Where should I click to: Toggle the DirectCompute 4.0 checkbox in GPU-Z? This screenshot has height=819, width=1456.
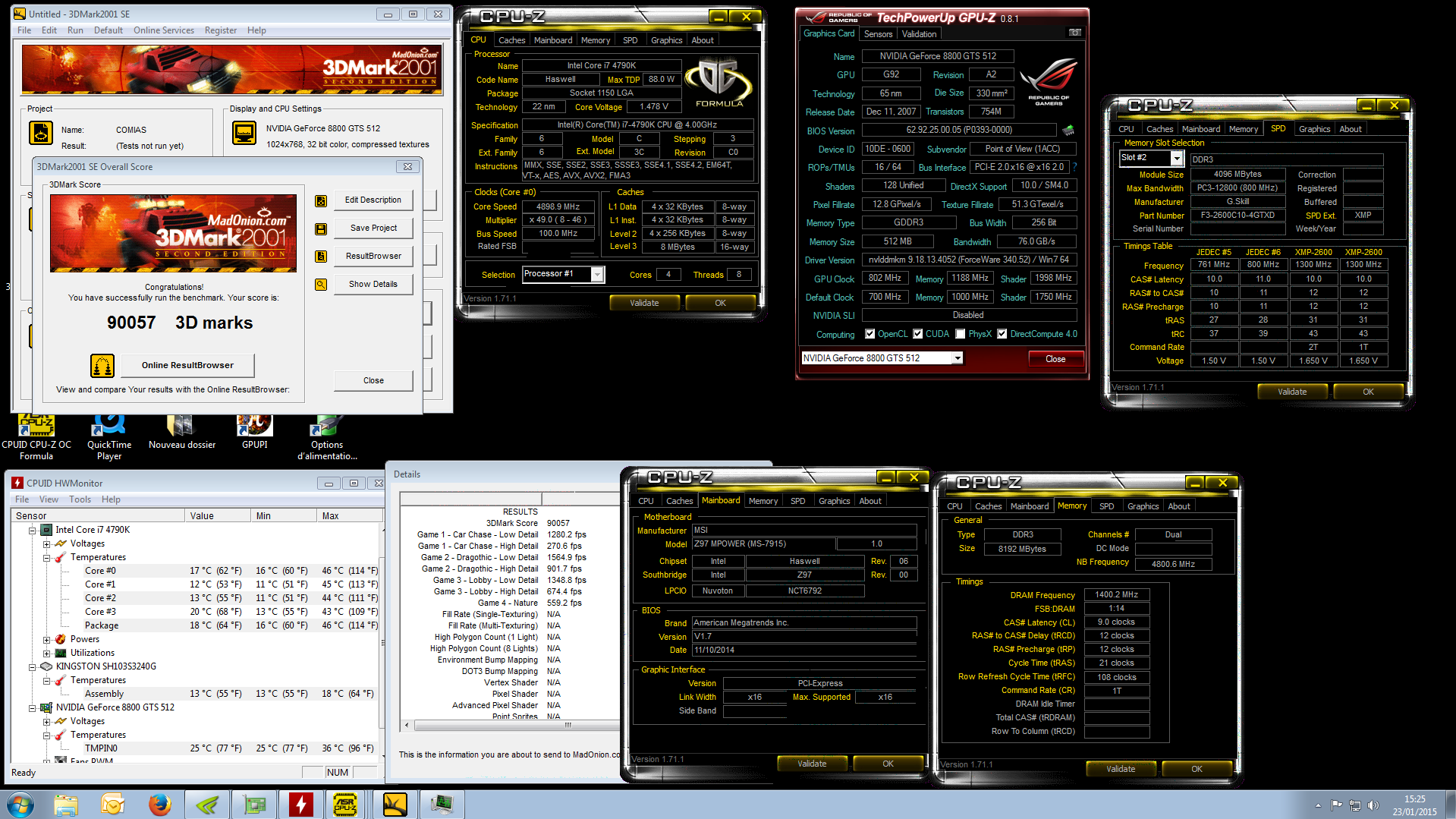pyautogui.click(x=1002, y=334)
